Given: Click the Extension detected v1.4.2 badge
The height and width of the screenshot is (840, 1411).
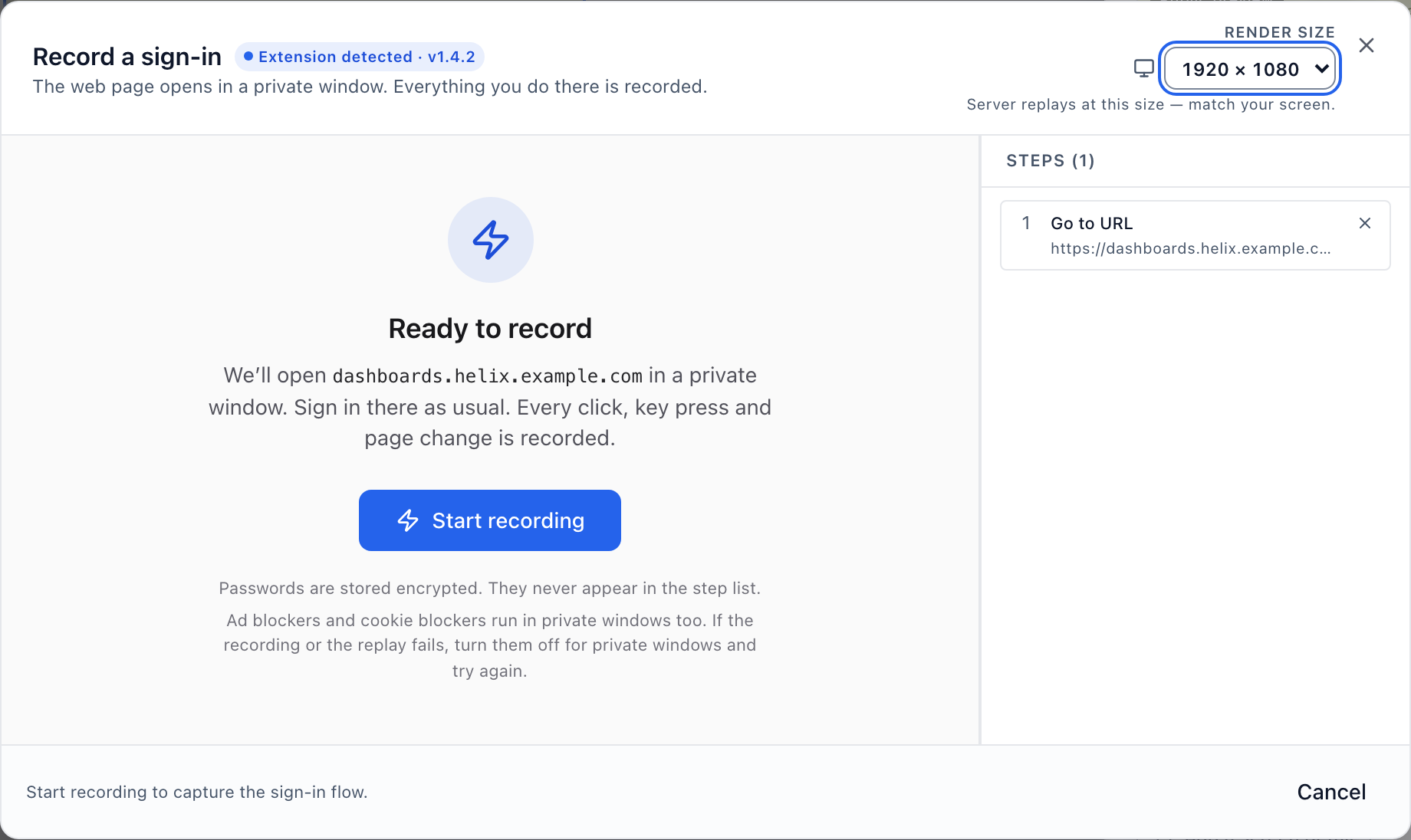Looking at the screenshot, I should click(x=359, y=57).
